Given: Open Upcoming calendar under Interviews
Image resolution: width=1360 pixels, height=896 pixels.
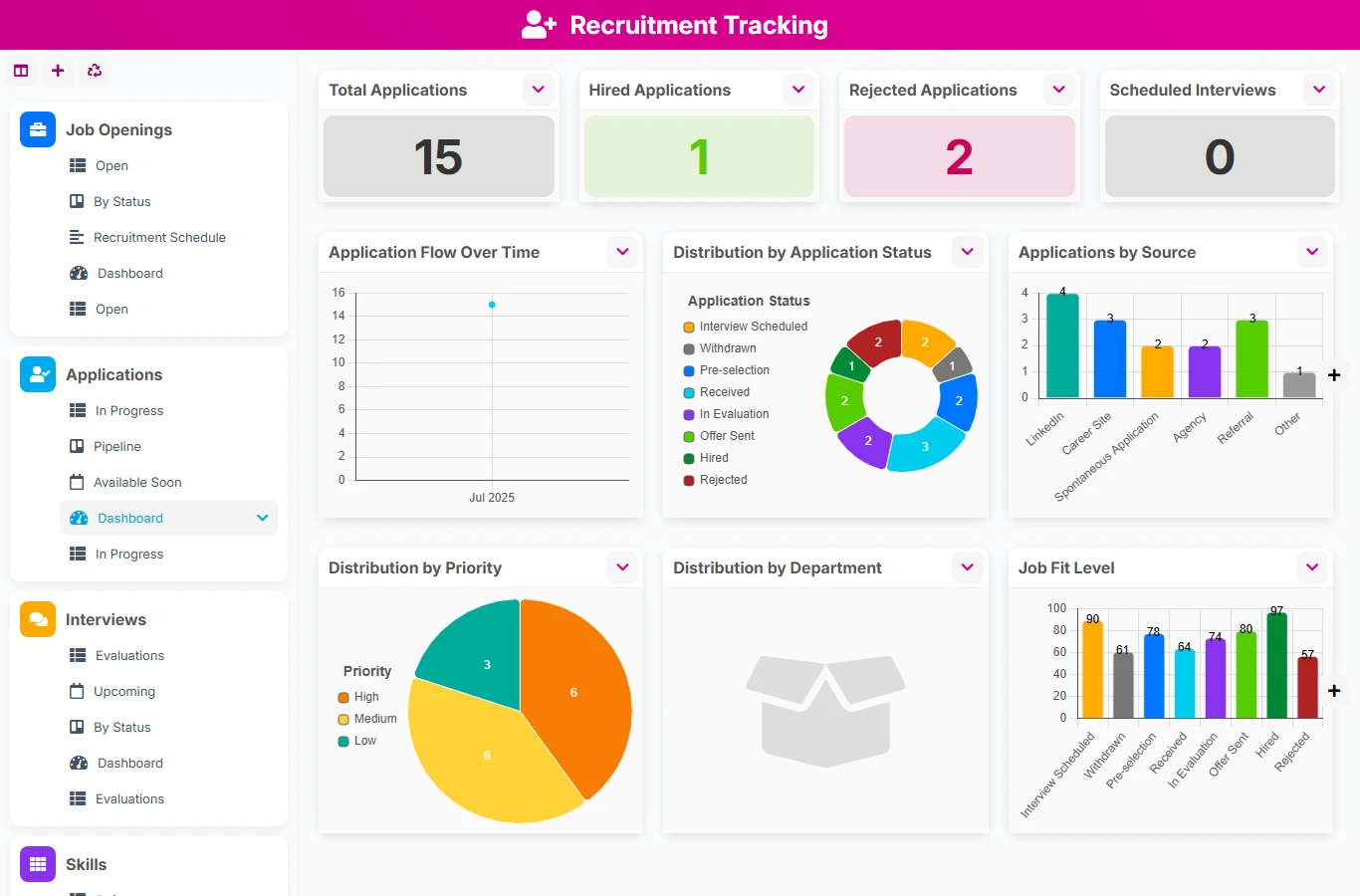Looking at the screenshot, I should (168, 692).
